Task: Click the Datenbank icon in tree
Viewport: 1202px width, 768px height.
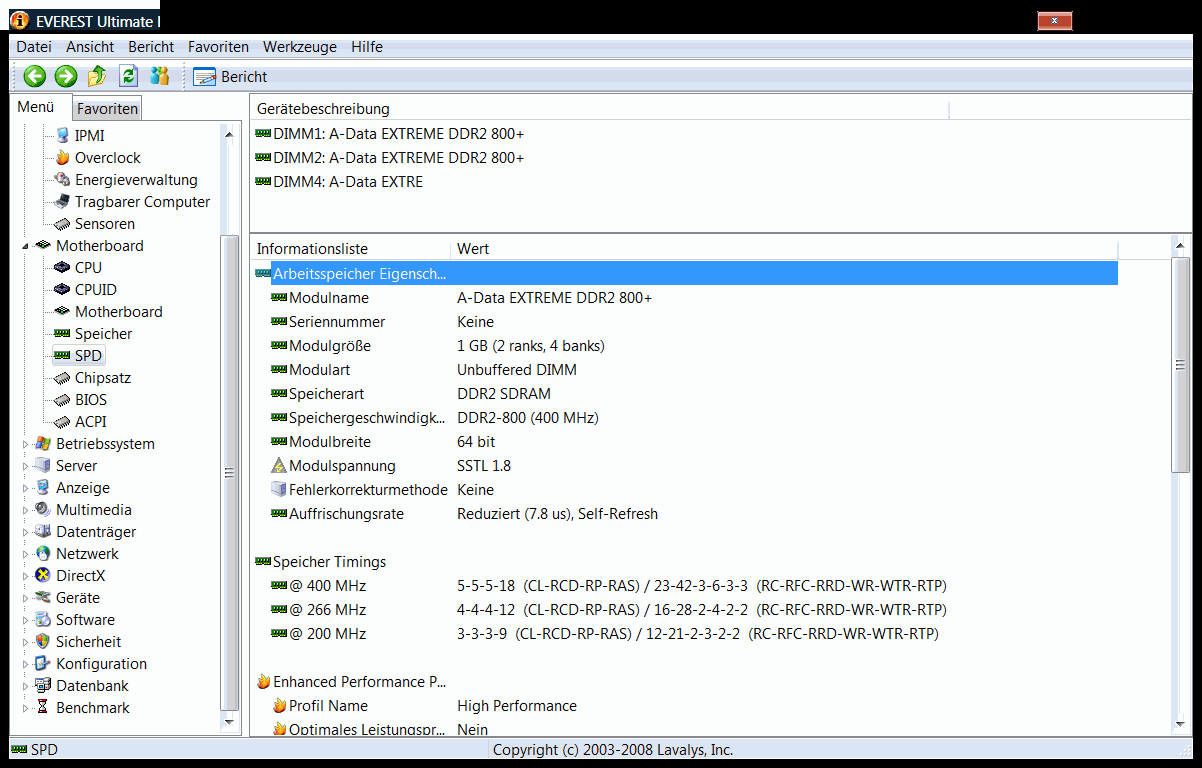Action: pos(42,685)
